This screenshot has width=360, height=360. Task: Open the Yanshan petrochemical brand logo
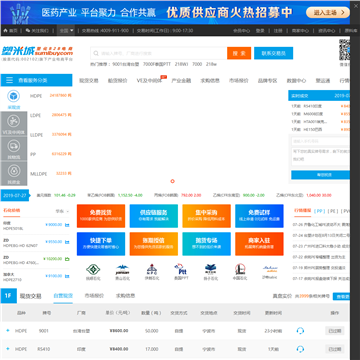(x=122, y=269)
